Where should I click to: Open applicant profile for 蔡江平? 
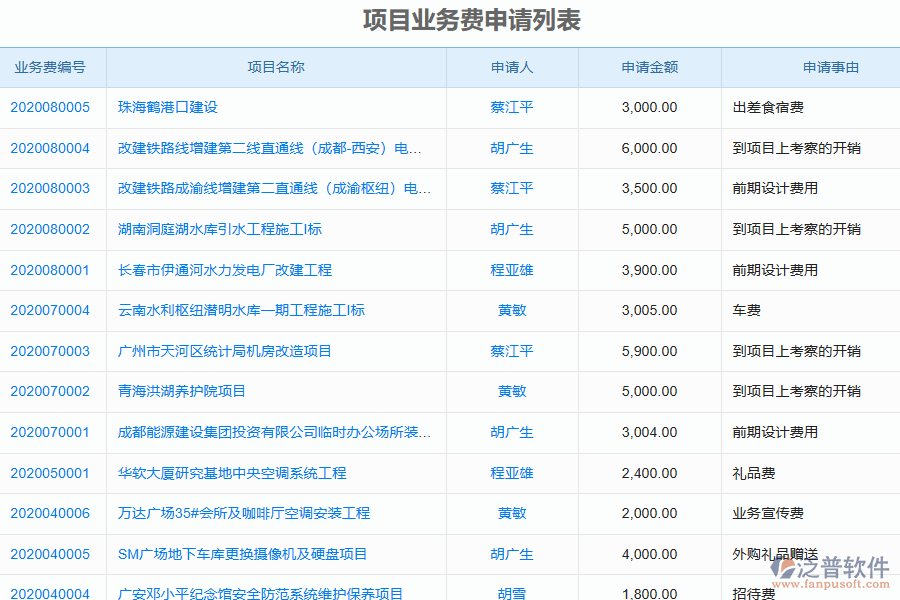(511, 107)
